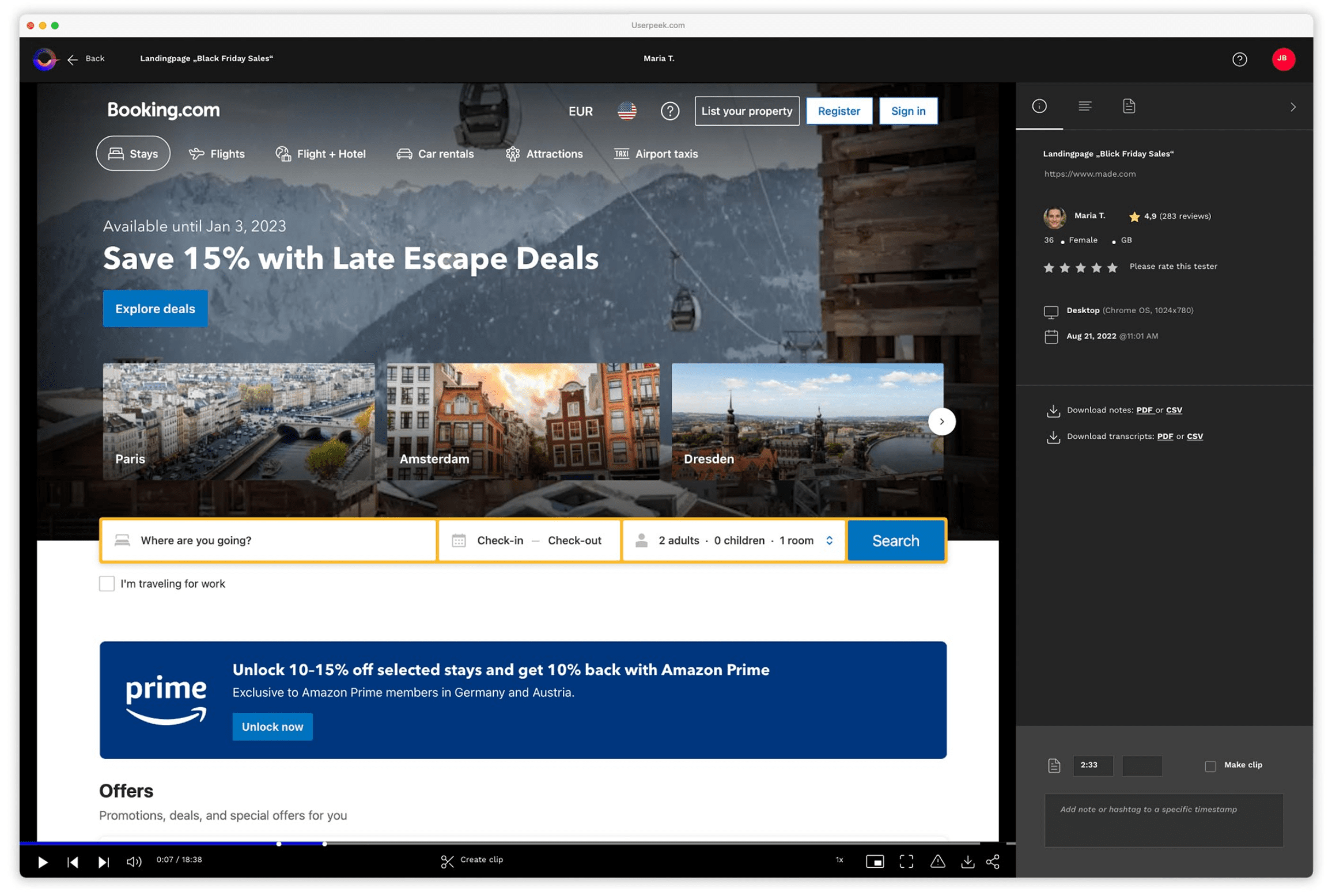Toggle fullscreen video playback
Viewport: 1332px width, 896px height.
[906, 861]
